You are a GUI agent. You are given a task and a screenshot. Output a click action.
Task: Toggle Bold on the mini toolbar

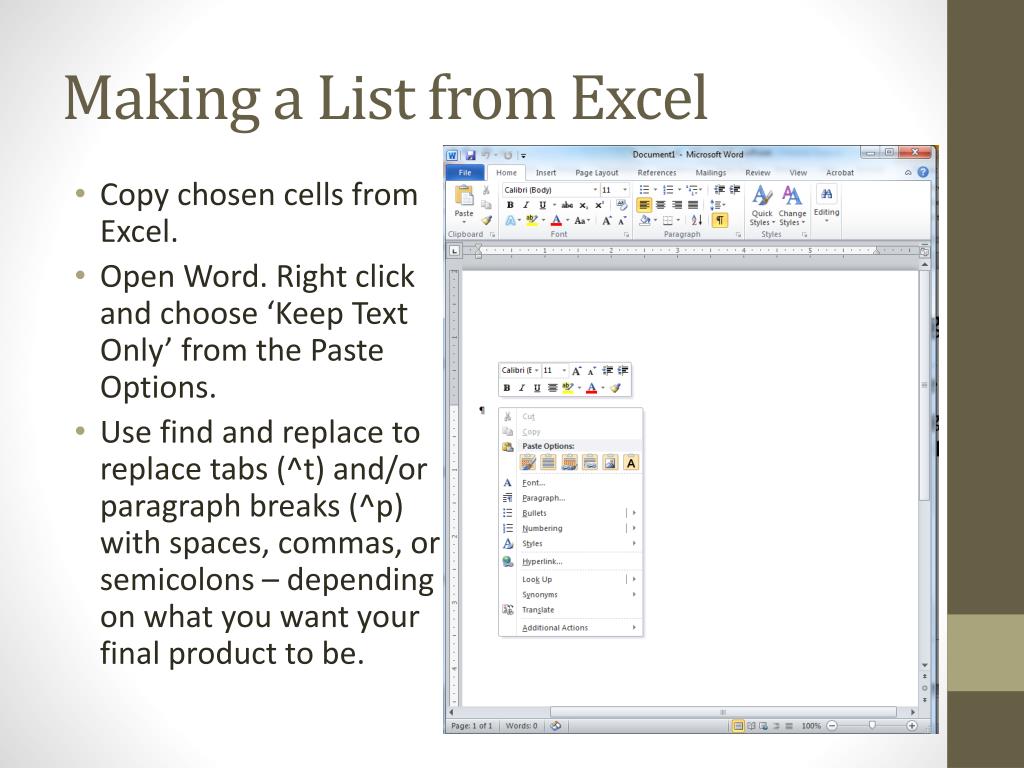pyautogui.click(x=507, y=388)
